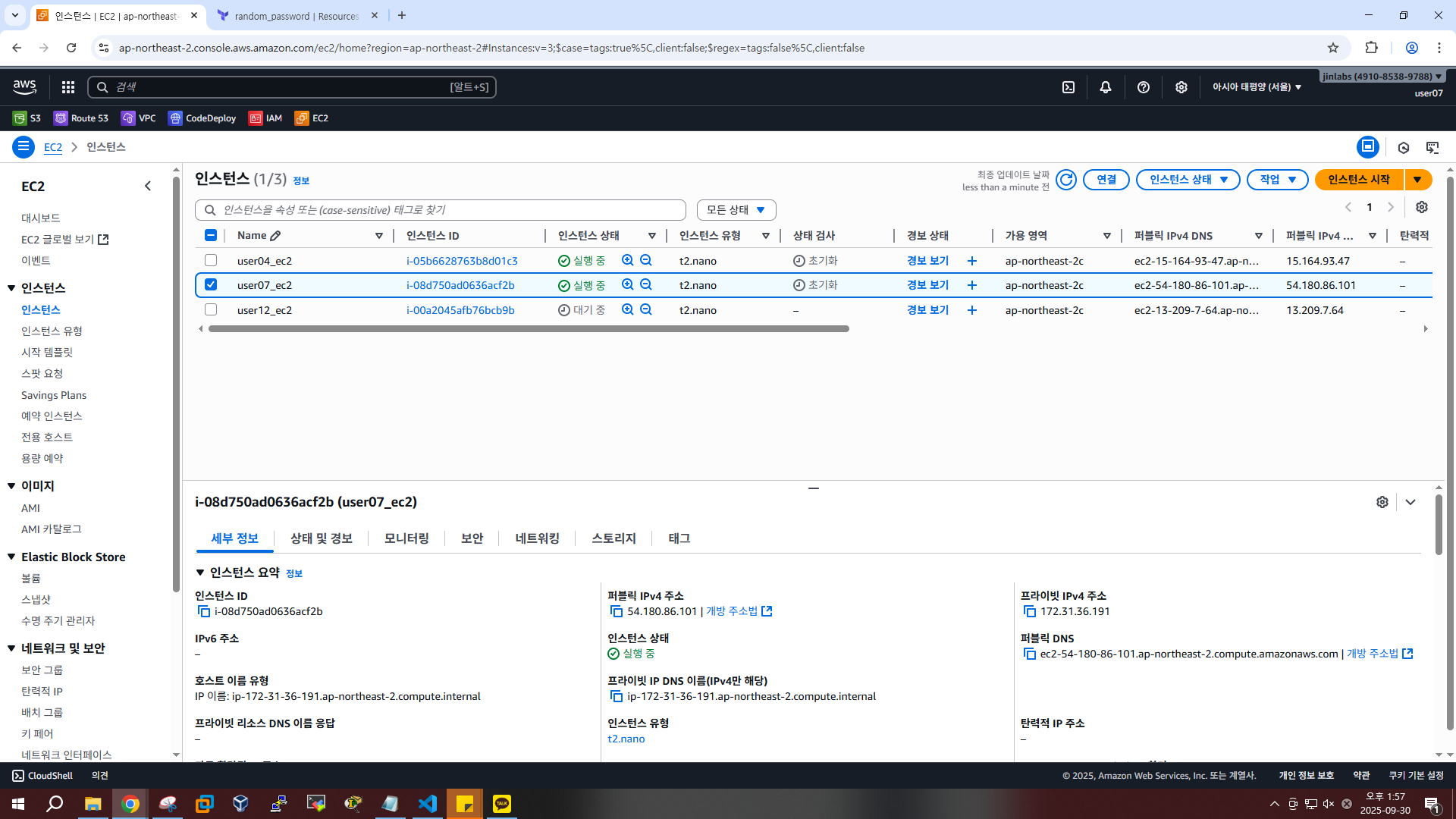This screenshot has width=1456, height=819.
Task: Click zoom-in icon for user04_ec2 row
Action: [627, 260]
